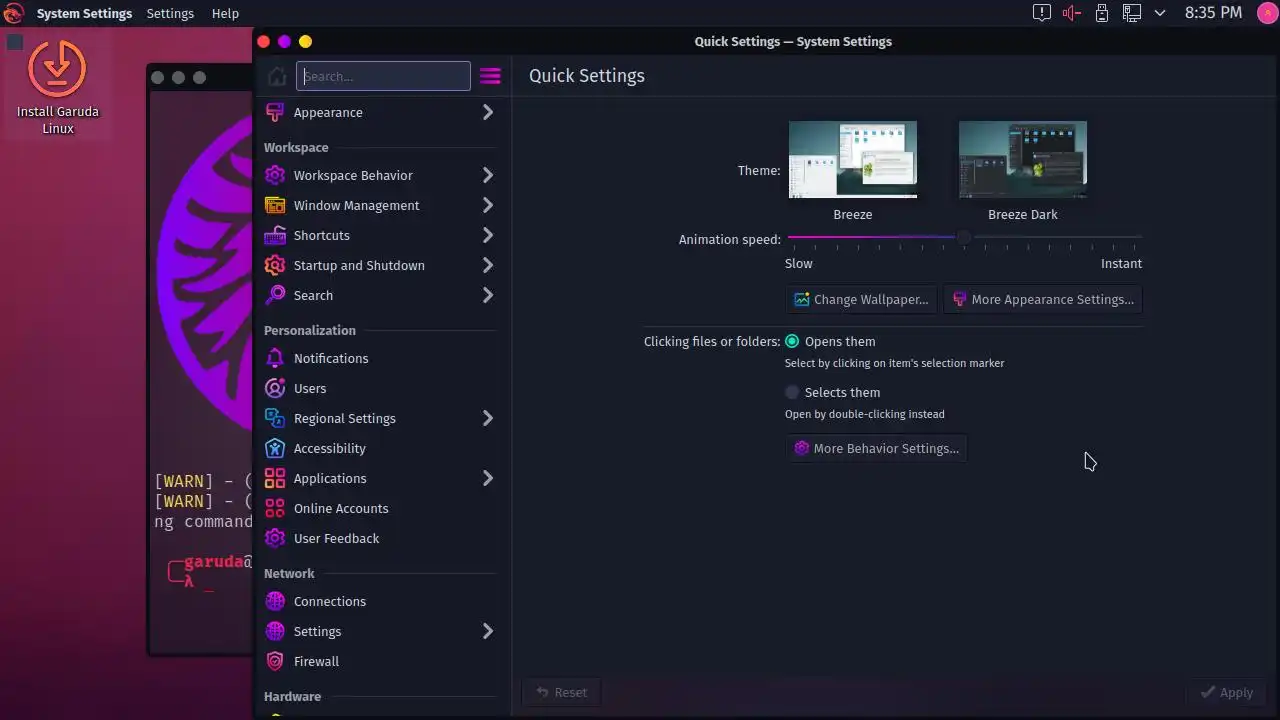This screenshot has width=1280, height=720.
Task: Open More Appearance Settings
Action: point(1042,299)
